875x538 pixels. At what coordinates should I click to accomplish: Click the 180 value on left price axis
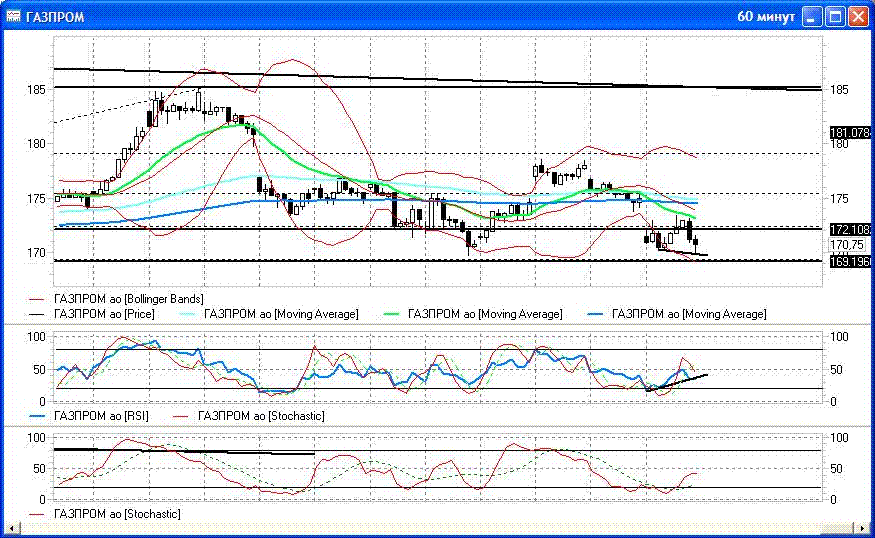point(36,144)
